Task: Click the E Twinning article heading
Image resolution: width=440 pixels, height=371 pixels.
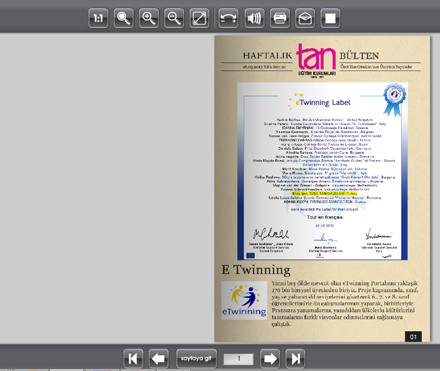Action: tap(256, 270)
